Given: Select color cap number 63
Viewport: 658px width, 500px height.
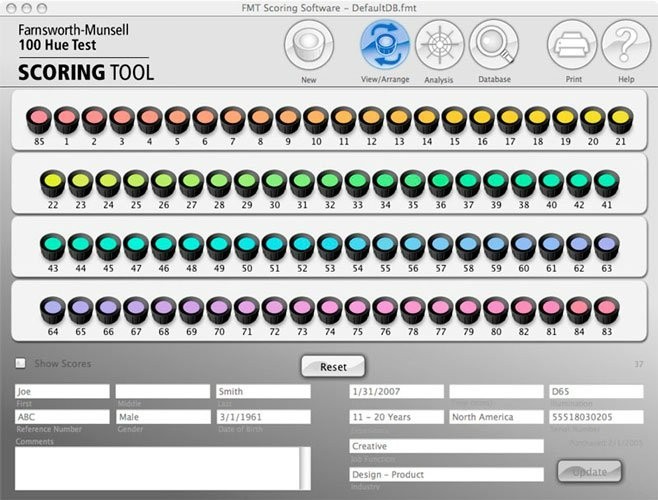Looking at the screenshot, I should 607,247.
